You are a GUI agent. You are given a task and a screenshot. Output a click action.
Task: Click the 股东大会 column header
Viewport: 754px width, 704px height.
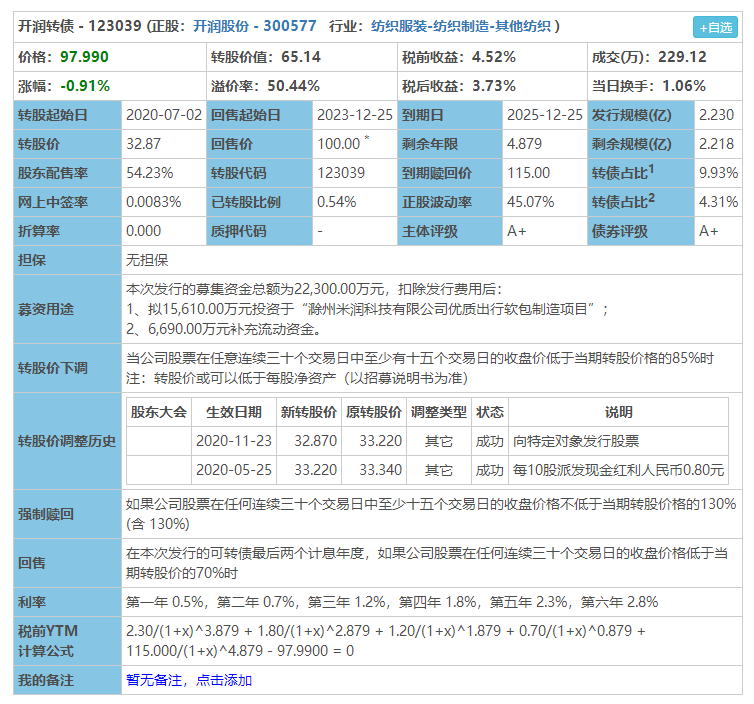pyautogui.click(x=159, y=412)
